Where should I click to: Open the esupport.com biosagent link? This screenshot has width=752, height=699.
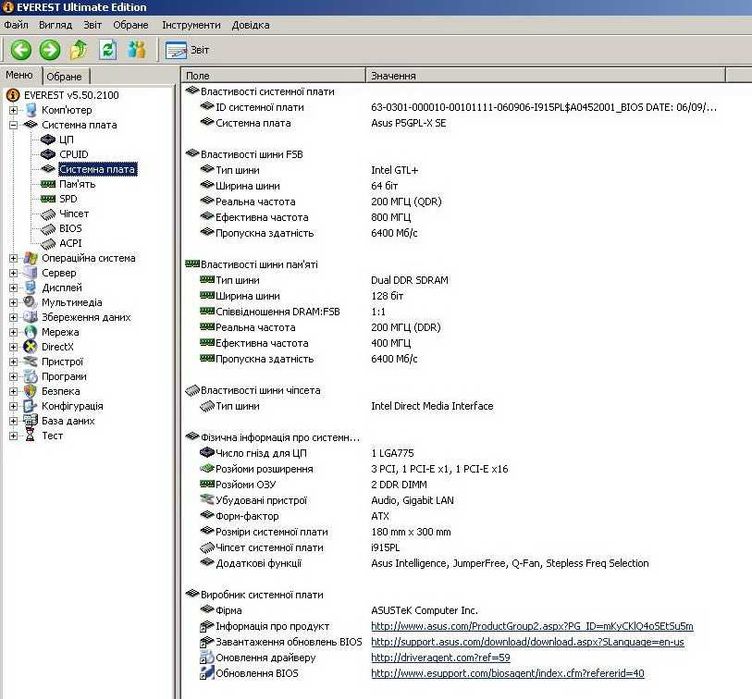click(507, 674)
